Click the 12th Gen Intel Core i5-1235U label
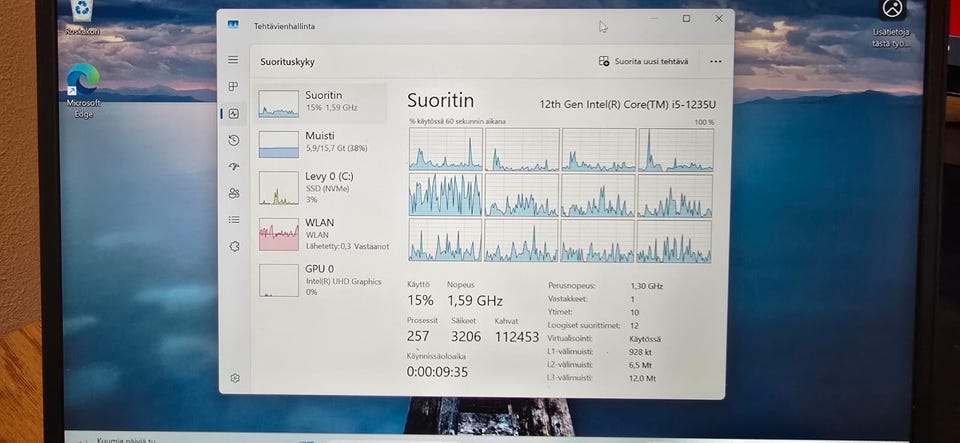Image resolution: width=960 pixels, height=443 pixels. (628, 104)
